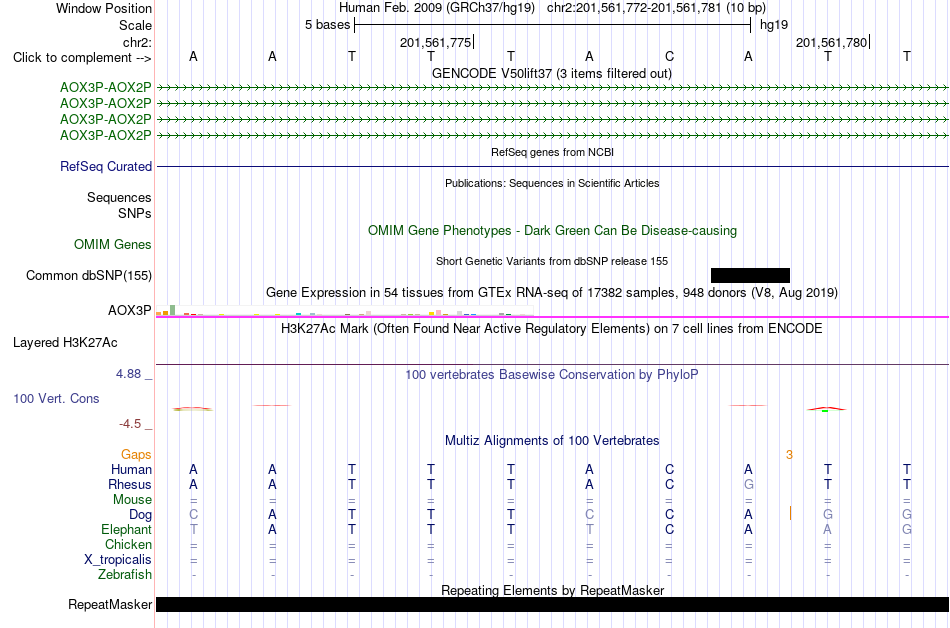
Task: Click the 201,561,775 position marker
Action: tap(436, 42)
